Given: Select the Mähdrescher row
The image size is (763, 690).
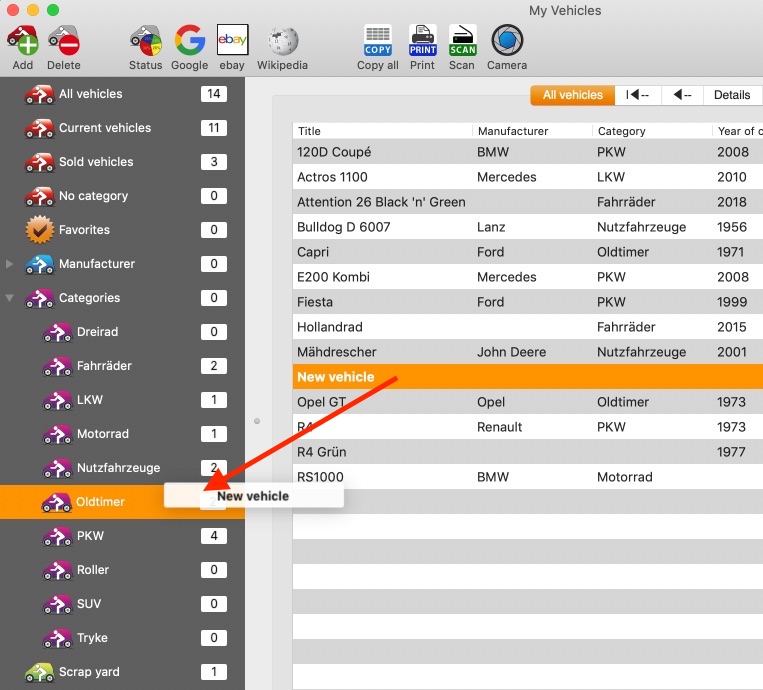Looking at the screenshot, I should (x=528, y=352).
